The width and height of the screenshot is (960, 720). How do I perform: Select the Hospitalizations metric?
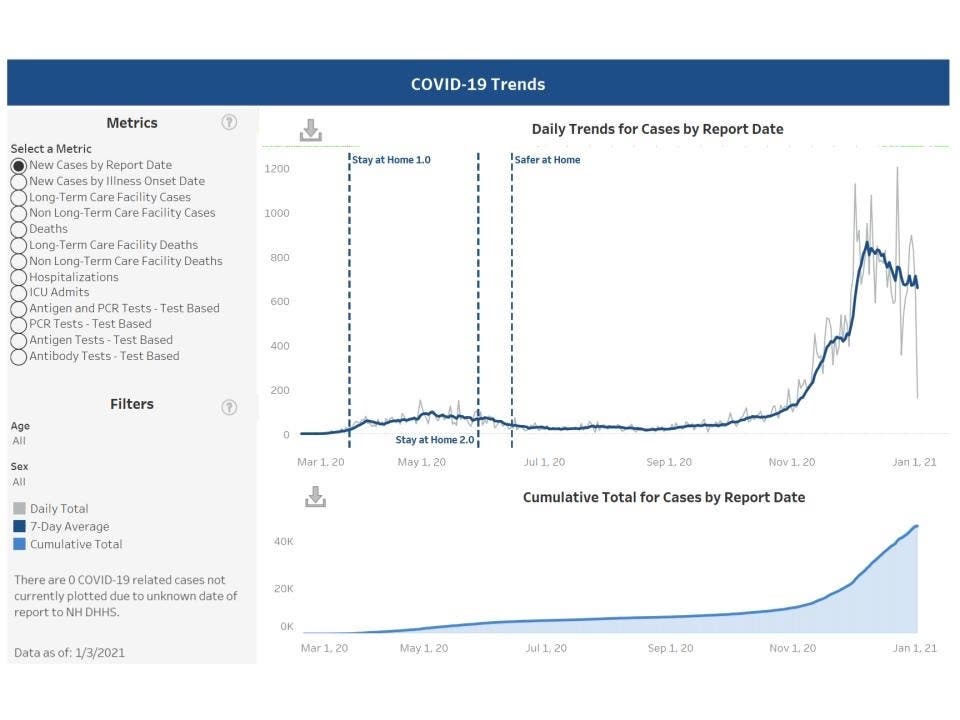click(18, 277)
